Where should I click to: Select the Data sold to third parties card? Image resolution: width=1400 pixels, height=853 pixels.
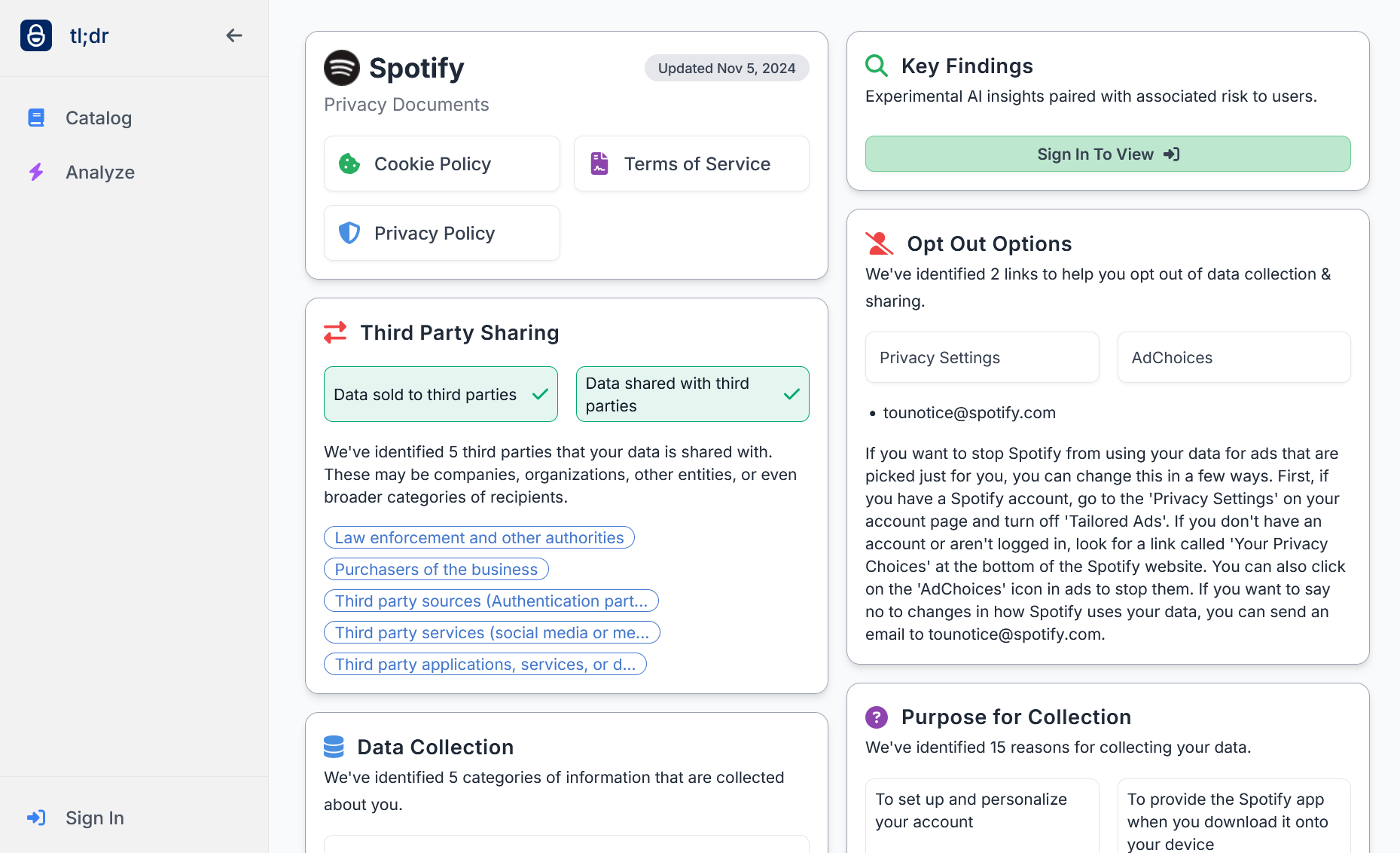click(441, 394)
